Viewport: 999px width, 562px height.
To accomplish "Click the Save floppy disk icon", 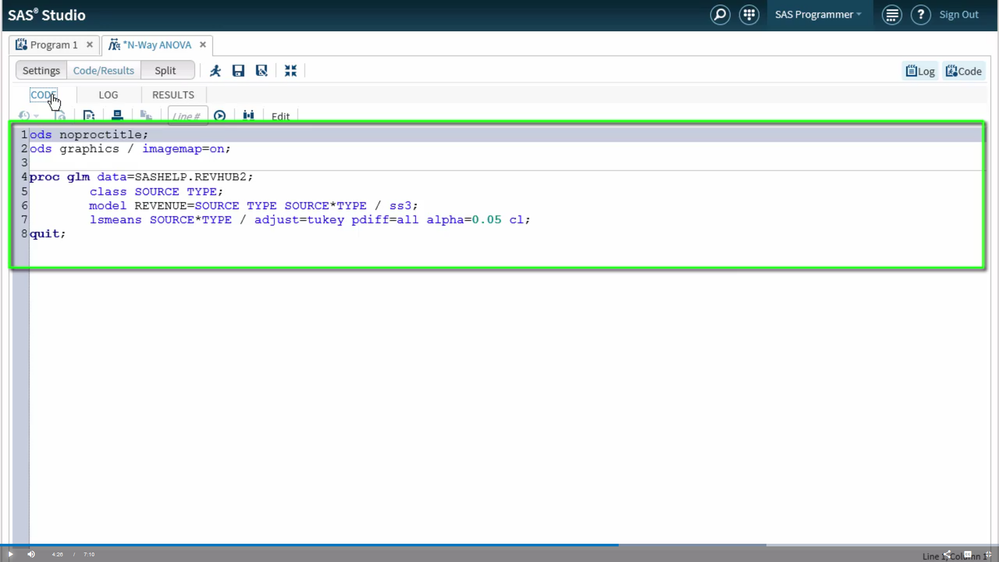I will (x=238, y=71).
